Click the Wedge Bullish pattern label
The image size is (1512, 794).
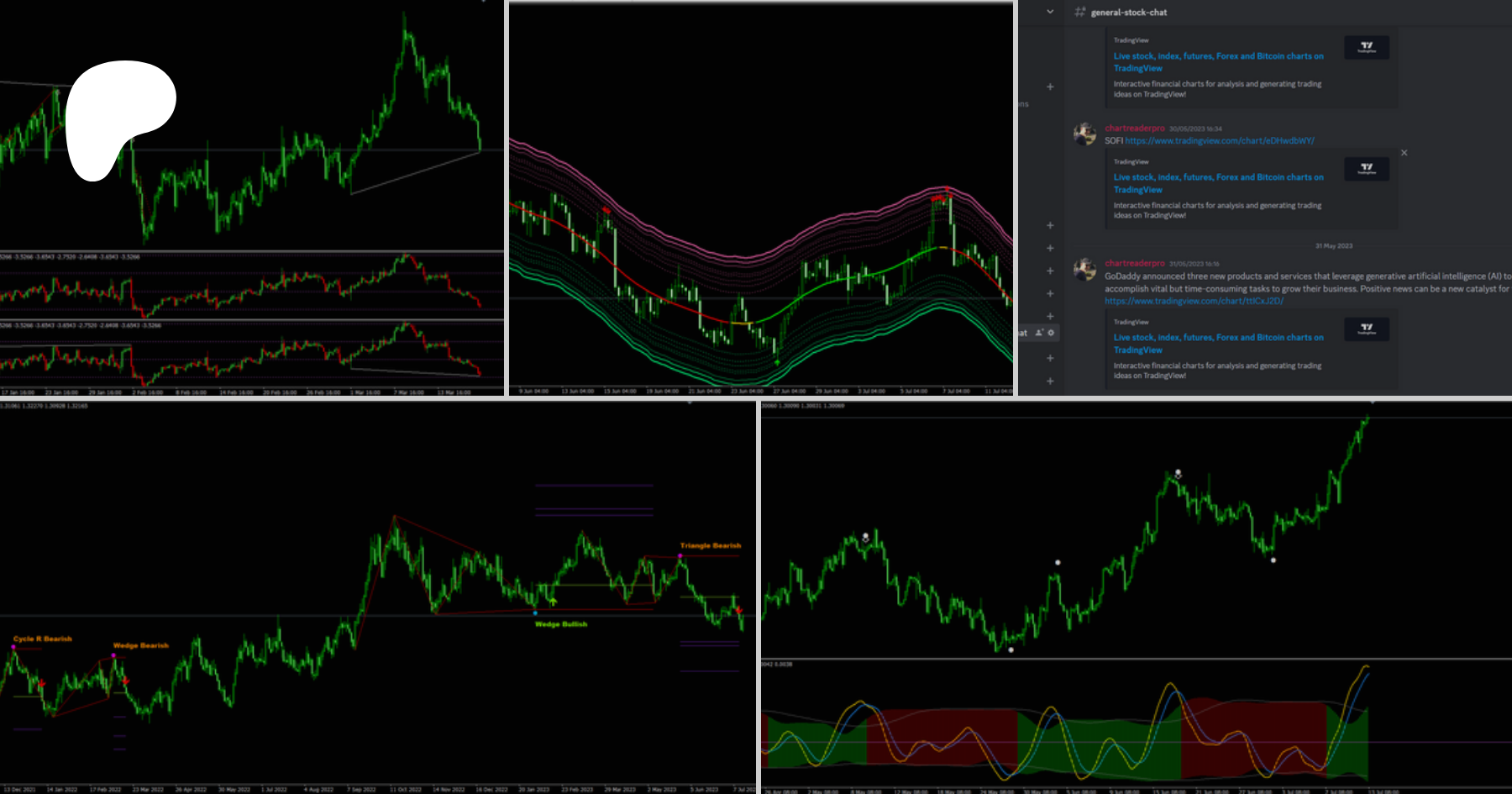point(561,624)
